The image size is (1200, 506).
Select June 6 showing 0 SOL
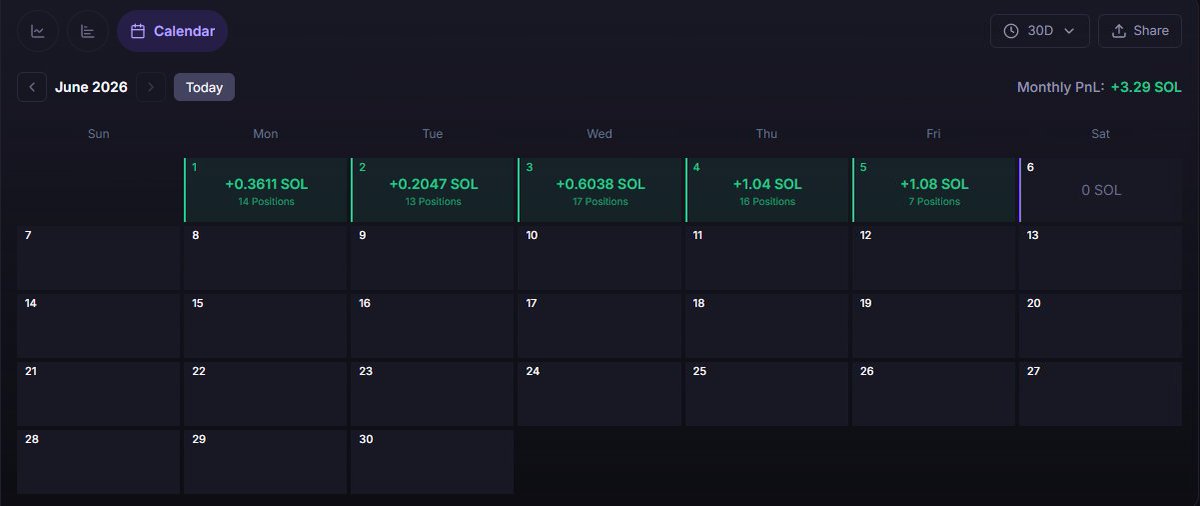point(1100,190)
